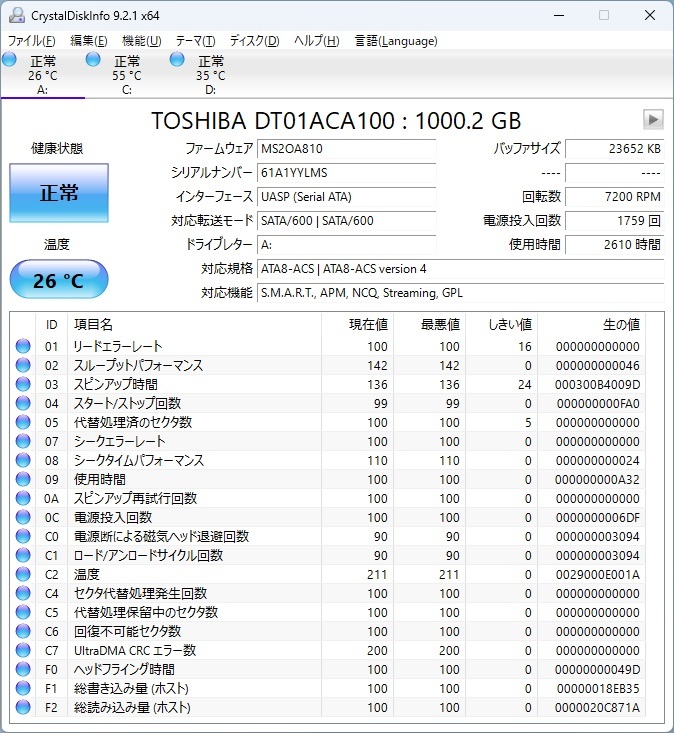The image size is (674, 733).
Task: Click the power on count 1759 回
Action: pyautogui.click(x=615, y=221)
